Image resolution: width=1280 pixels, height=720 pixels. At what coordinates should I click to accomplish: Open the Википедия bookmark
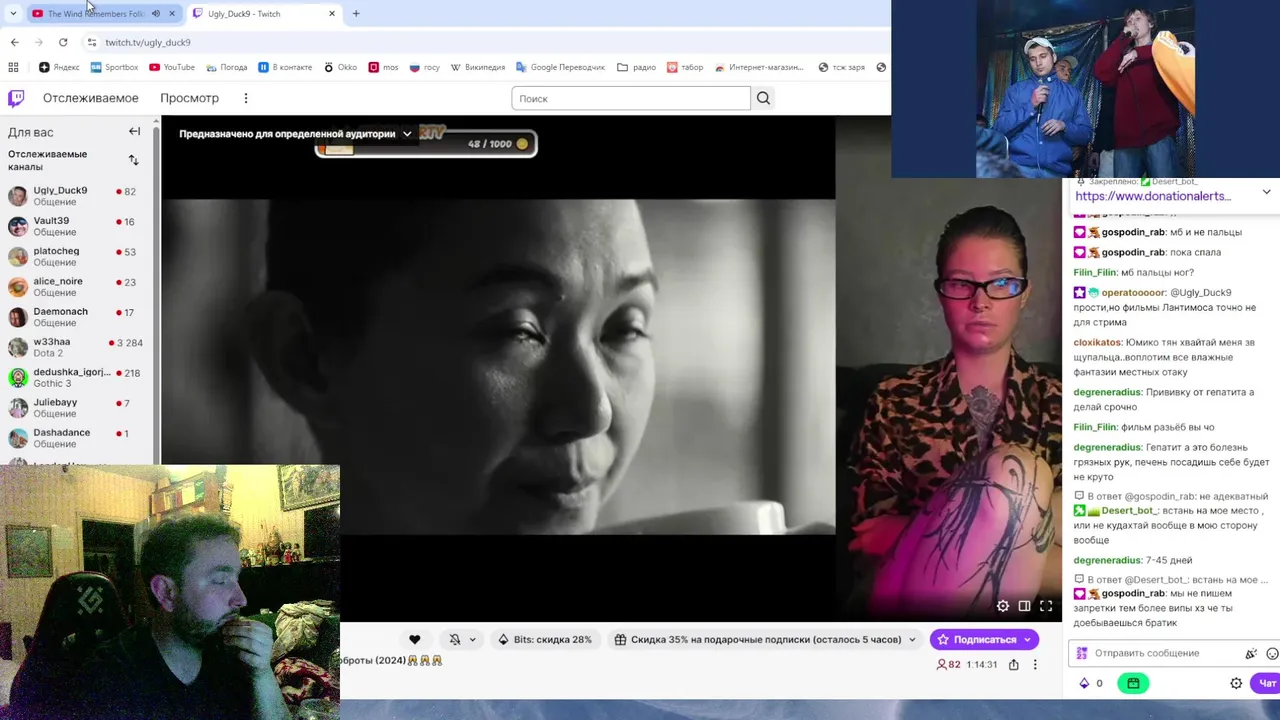pos(477,67)
